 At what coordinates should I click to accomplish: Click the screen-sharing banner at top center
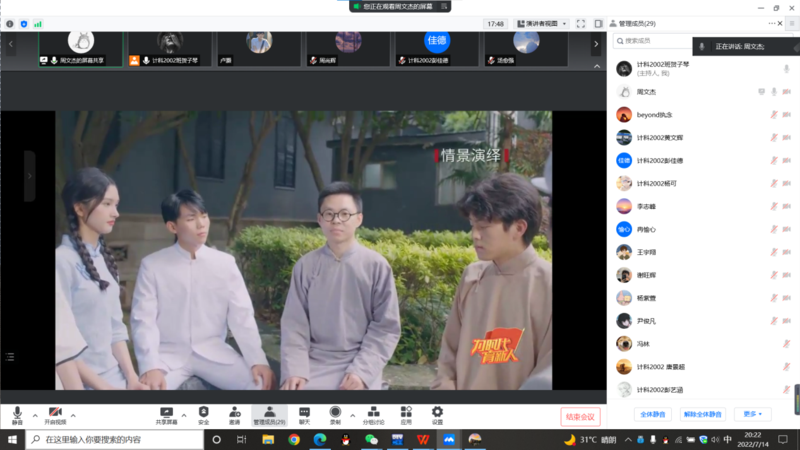point(400,6)
